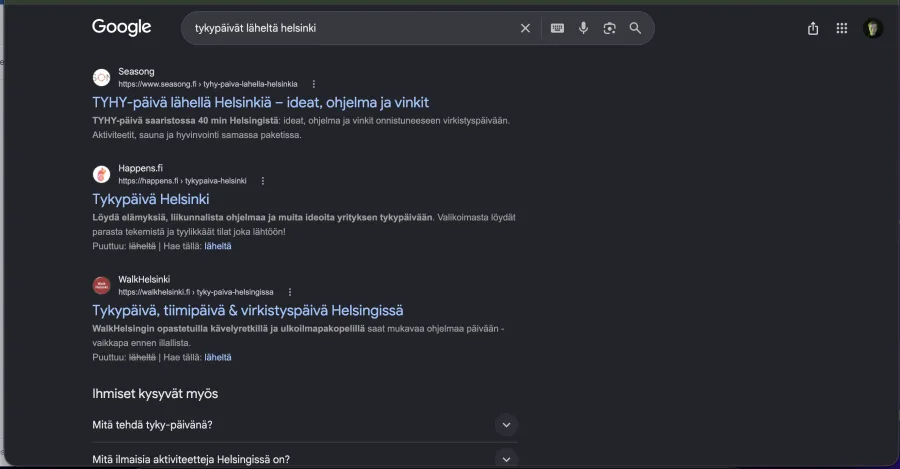Submit search with magnifying glass icon
Screen dimensions: 900x469
(635, 28)
